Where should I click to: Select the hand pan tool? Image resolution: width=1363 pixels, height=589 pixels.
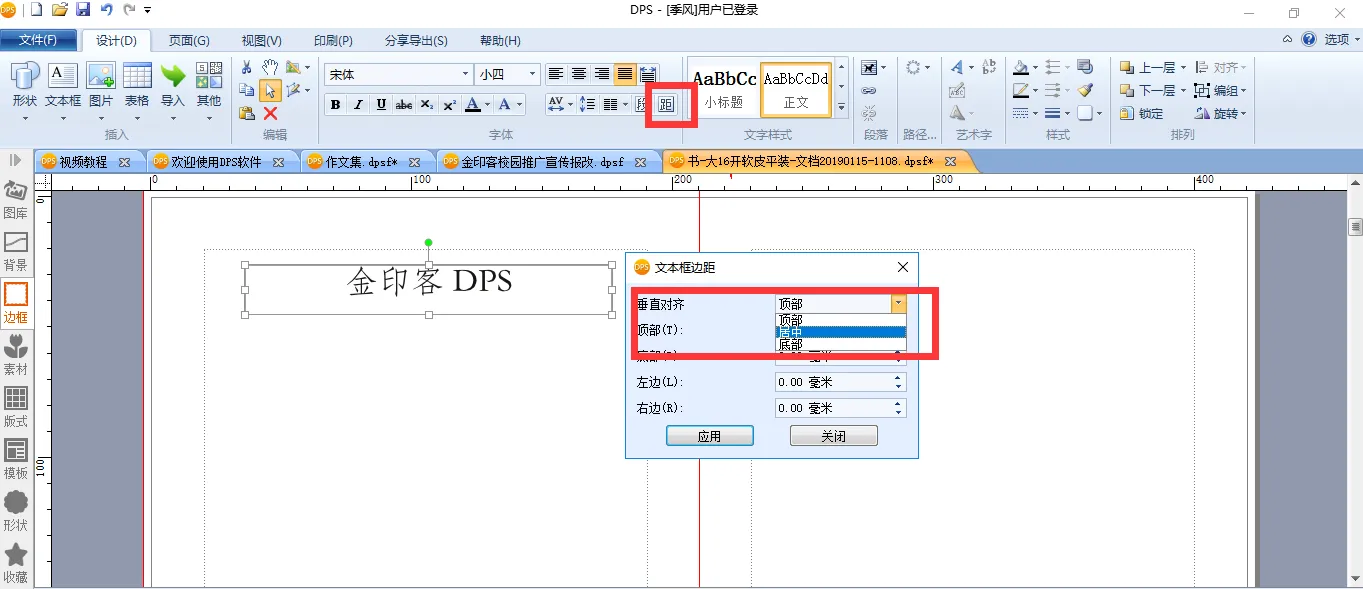point(270,67)
